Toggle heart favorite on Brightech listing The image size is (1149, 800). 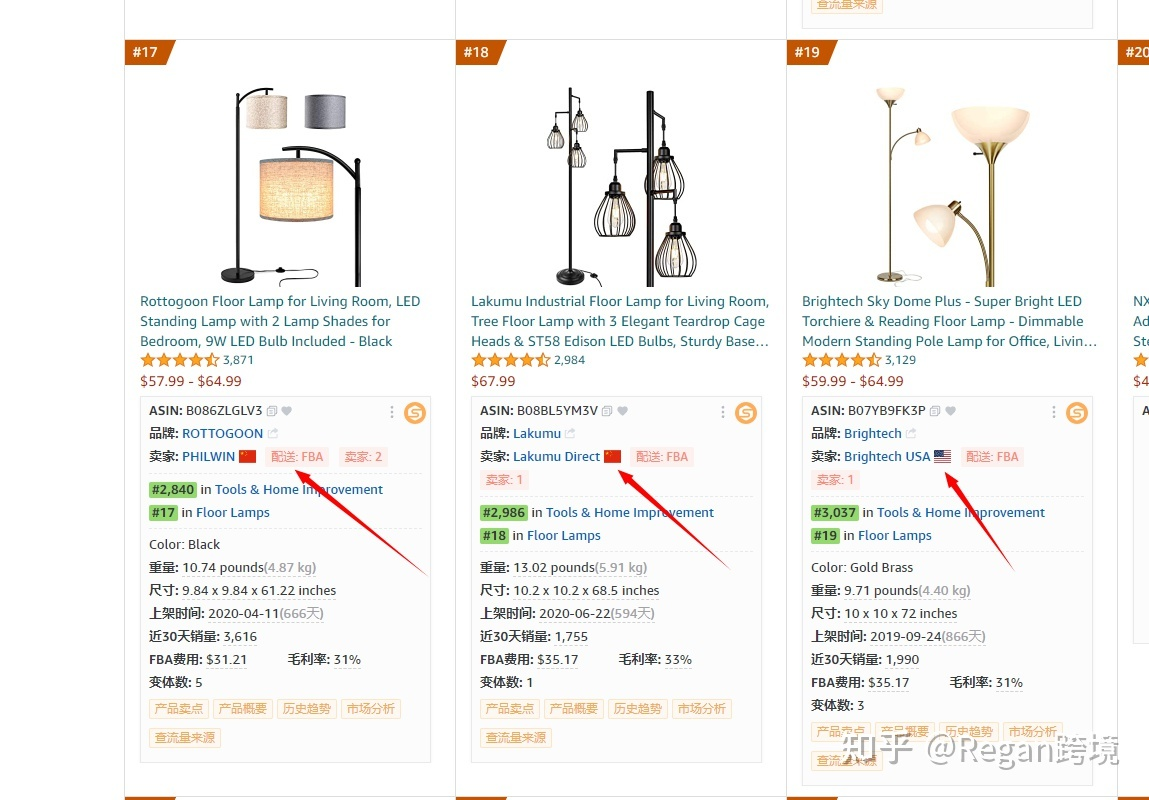951,411
